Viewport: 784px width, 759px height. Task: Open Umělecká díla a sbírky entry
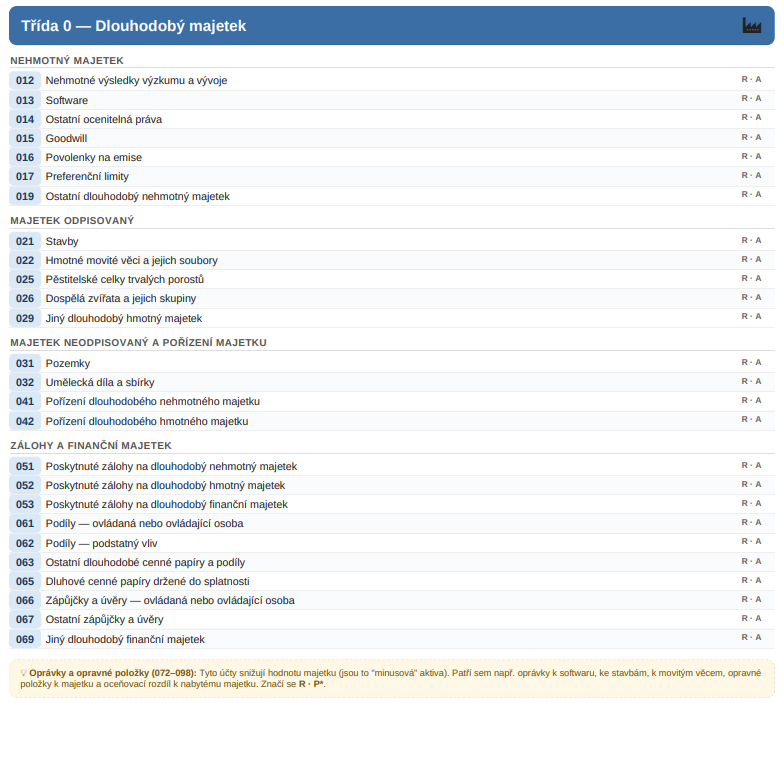point(392,382)
